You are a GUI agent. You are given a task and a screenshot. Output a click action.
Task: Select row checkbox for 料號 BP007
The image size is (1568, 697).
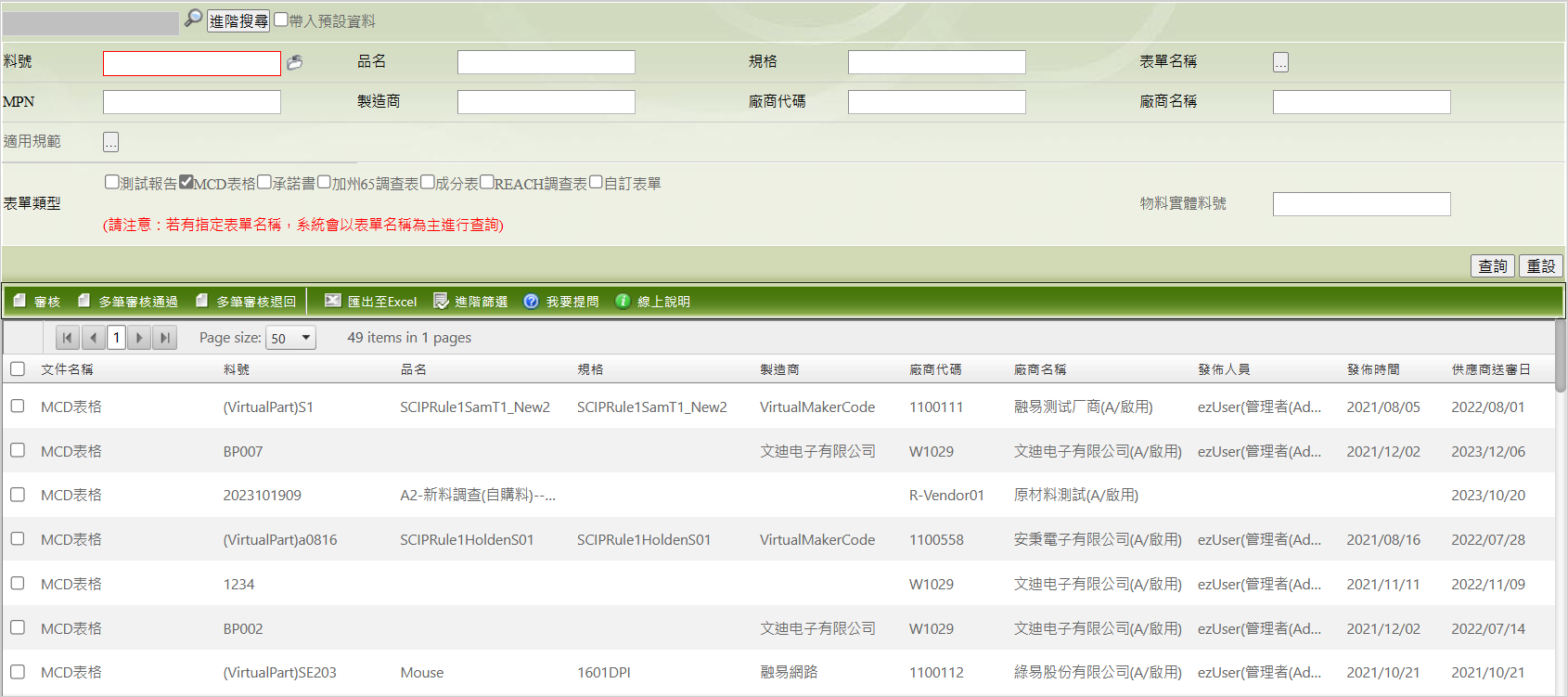(18, 450)
